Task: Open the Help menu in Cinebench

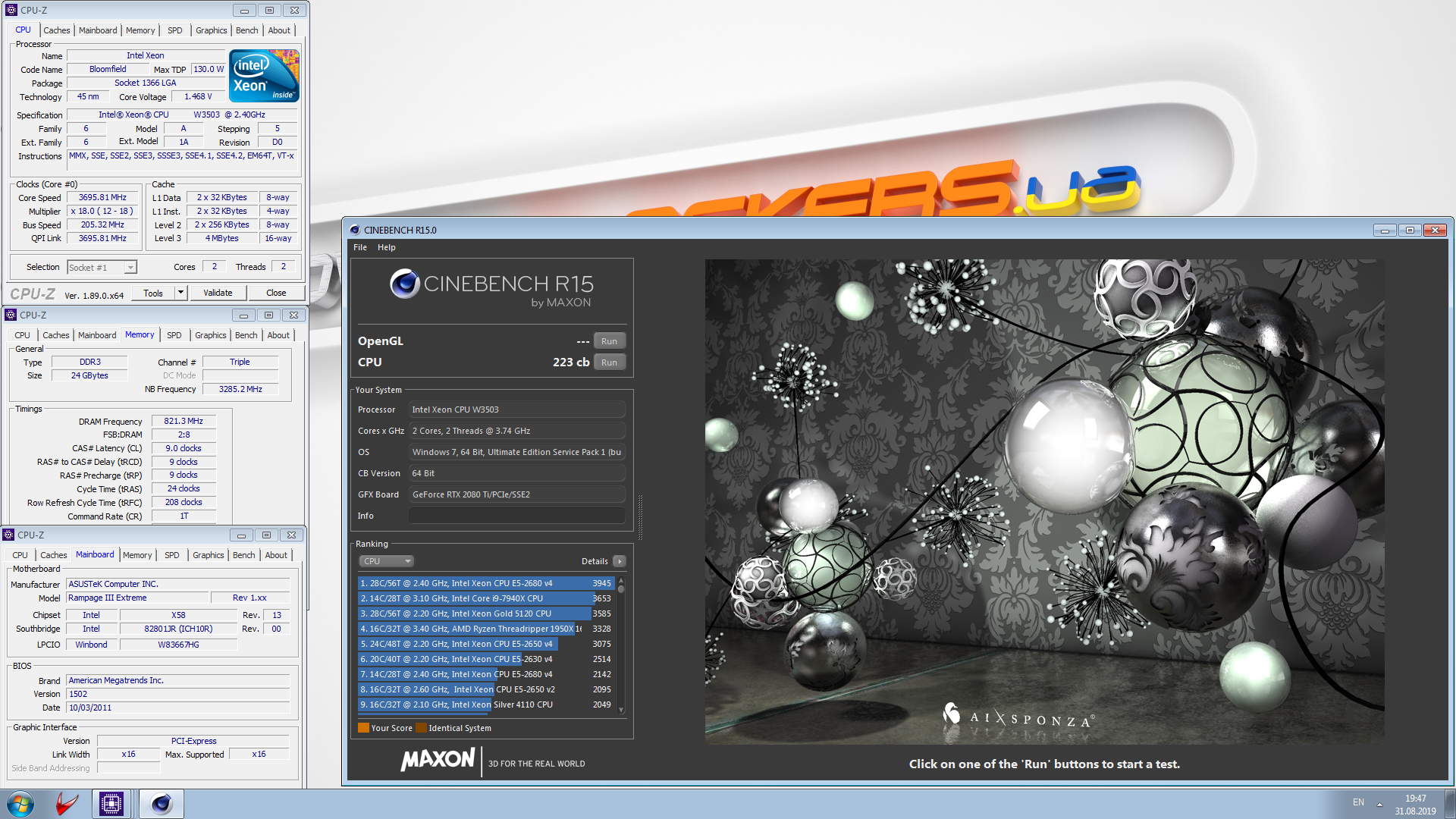Action: (387, 247)
